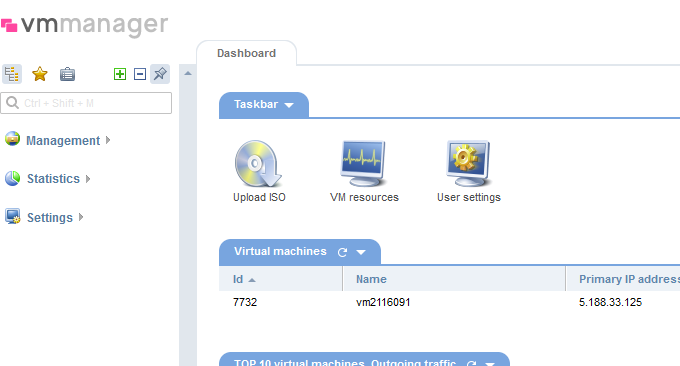
Task: Sort by Primary IP address column
Action: [623, 279]
